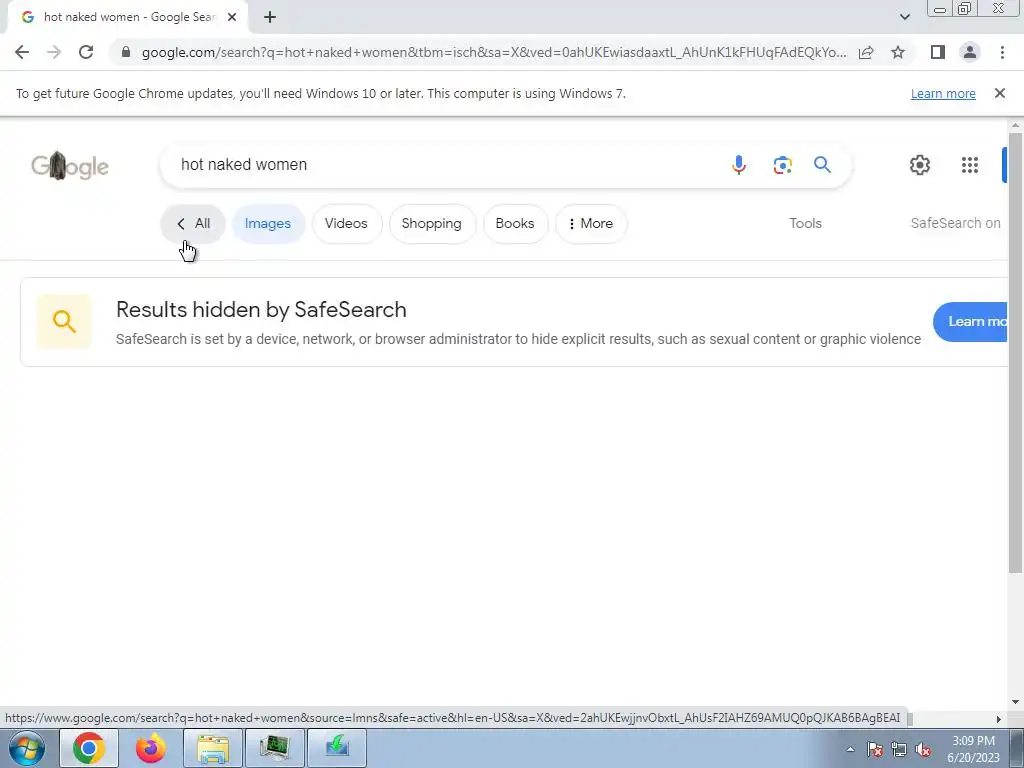Screen dimensions: 1024x768
Task: Go back to All results
Action: (x=193, y=223)
